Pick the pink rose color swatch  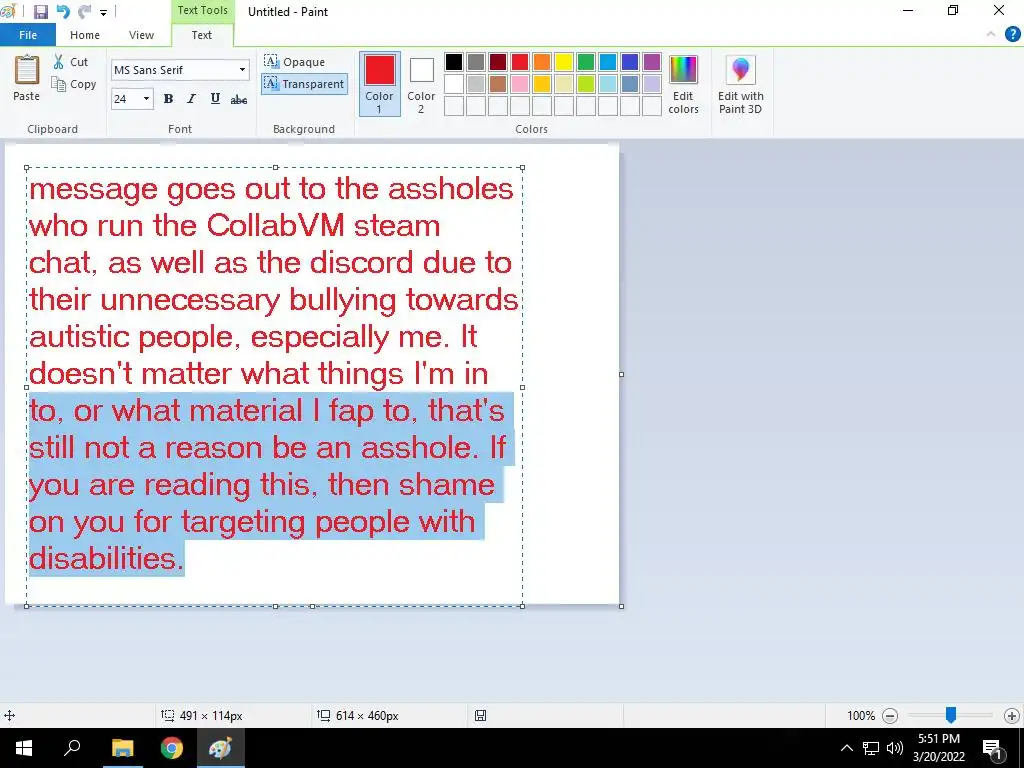pos(520,84)
